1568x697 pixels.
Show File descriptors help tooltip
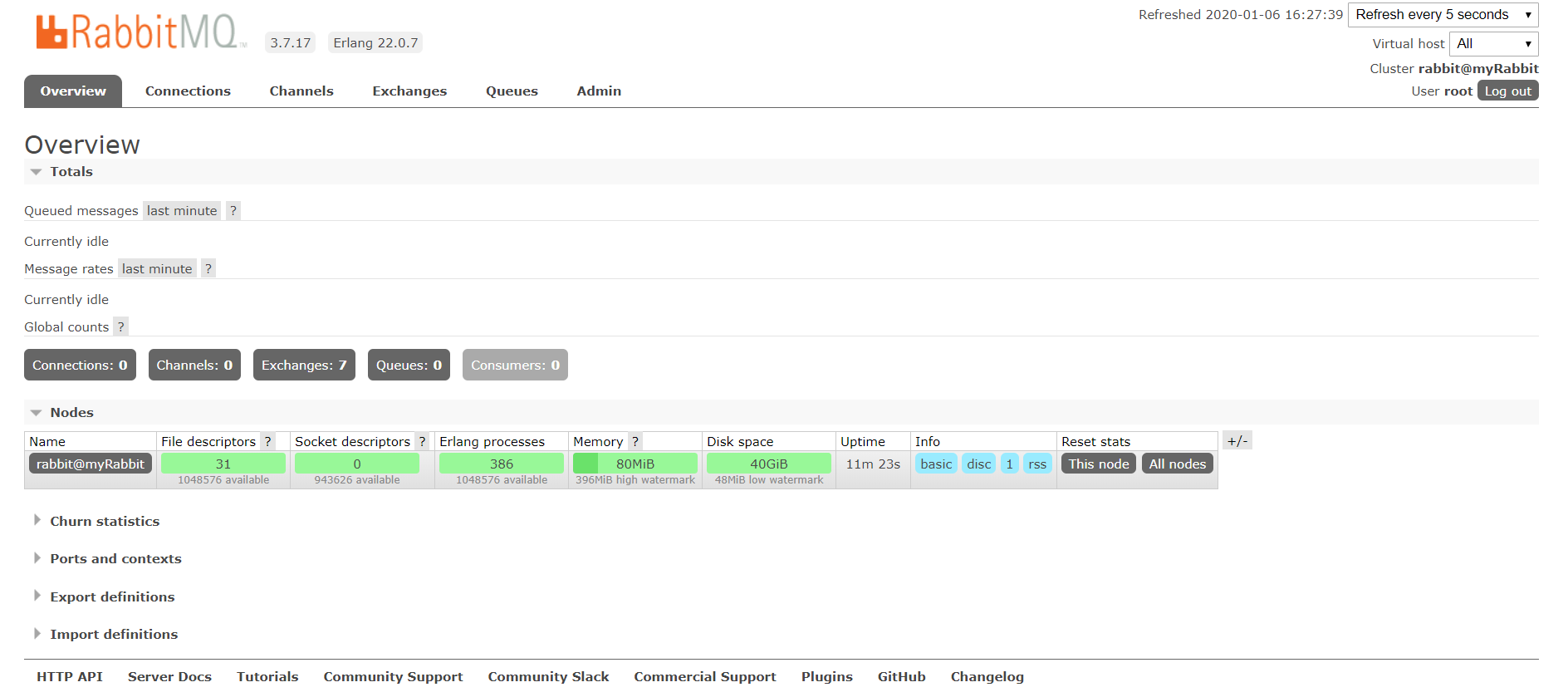click(x=267, y=442)
